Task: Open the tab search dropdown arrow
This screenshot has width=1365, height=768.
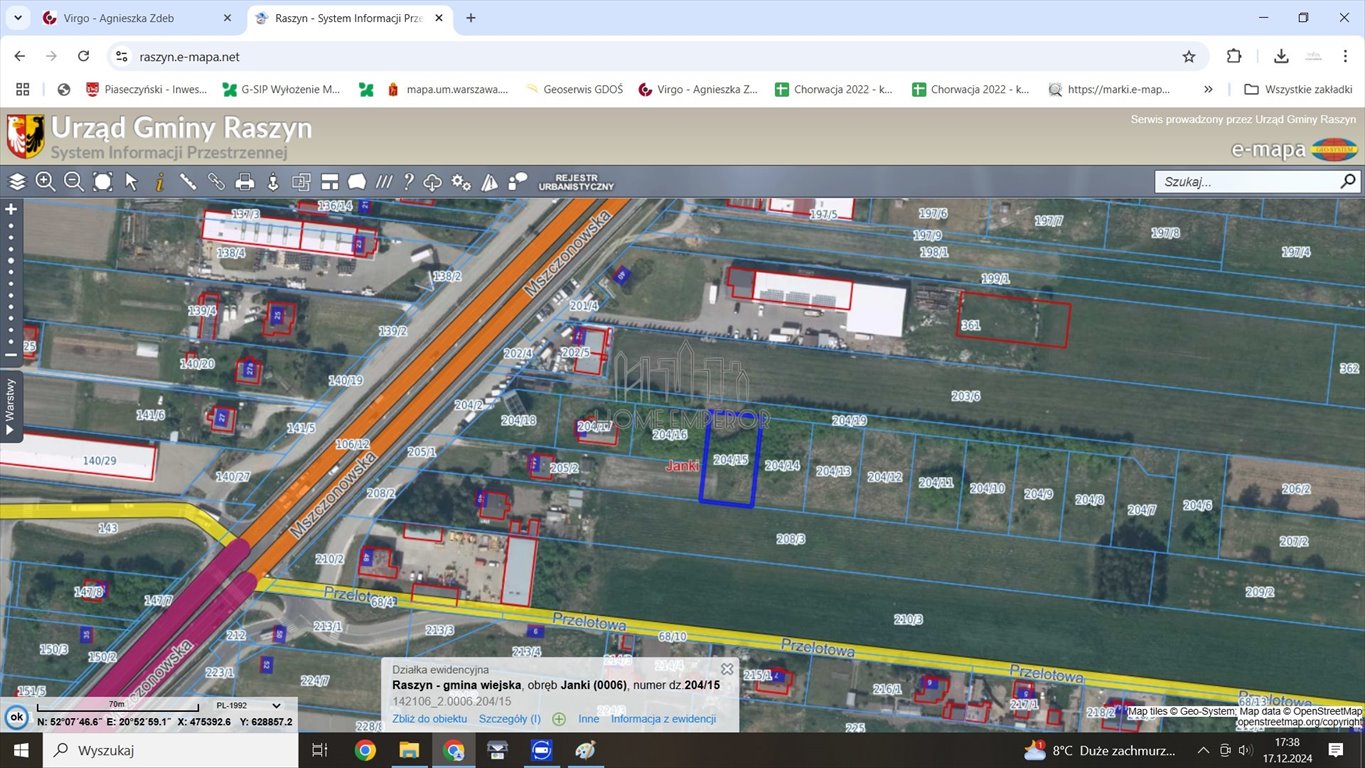Action: pos(17,18)
